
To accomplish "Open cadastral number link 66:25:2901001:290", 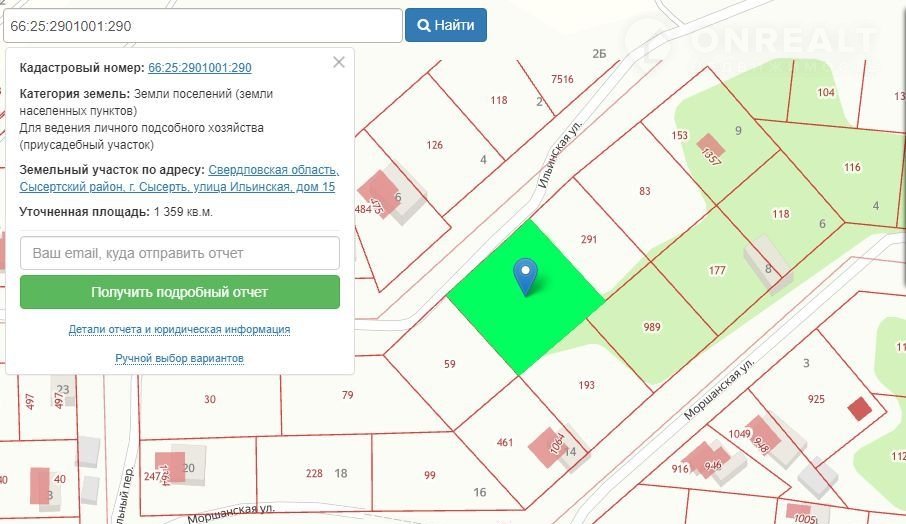I will 200,68.
